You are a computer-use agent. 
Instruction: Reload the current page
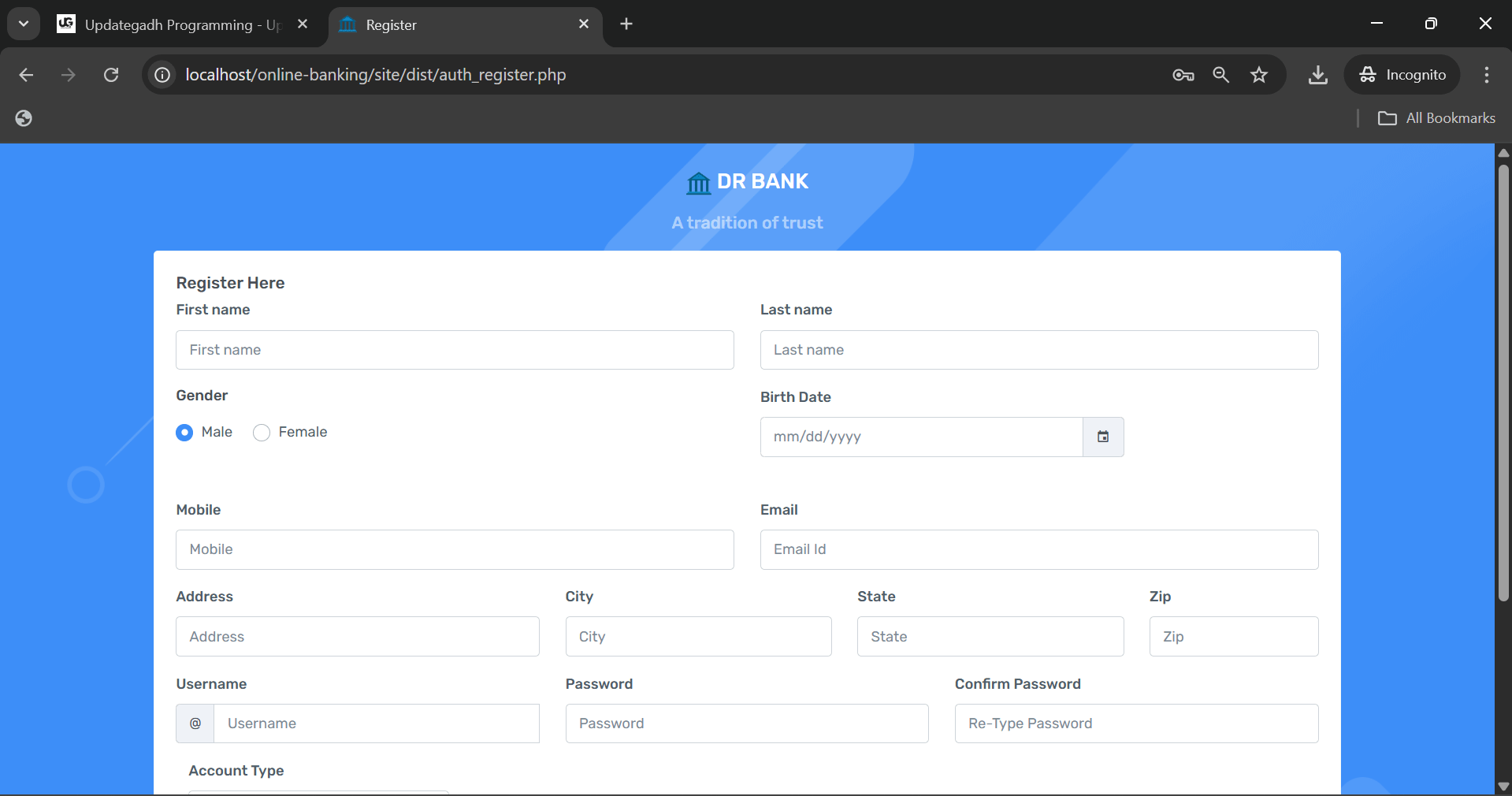[111, 75]
